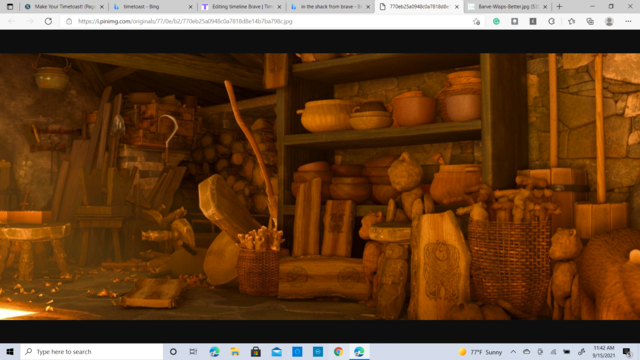Open the tab actions menu icon
The width and height of the screenshot is (640, 360).
pyautogui.click(x=10, y=7)
